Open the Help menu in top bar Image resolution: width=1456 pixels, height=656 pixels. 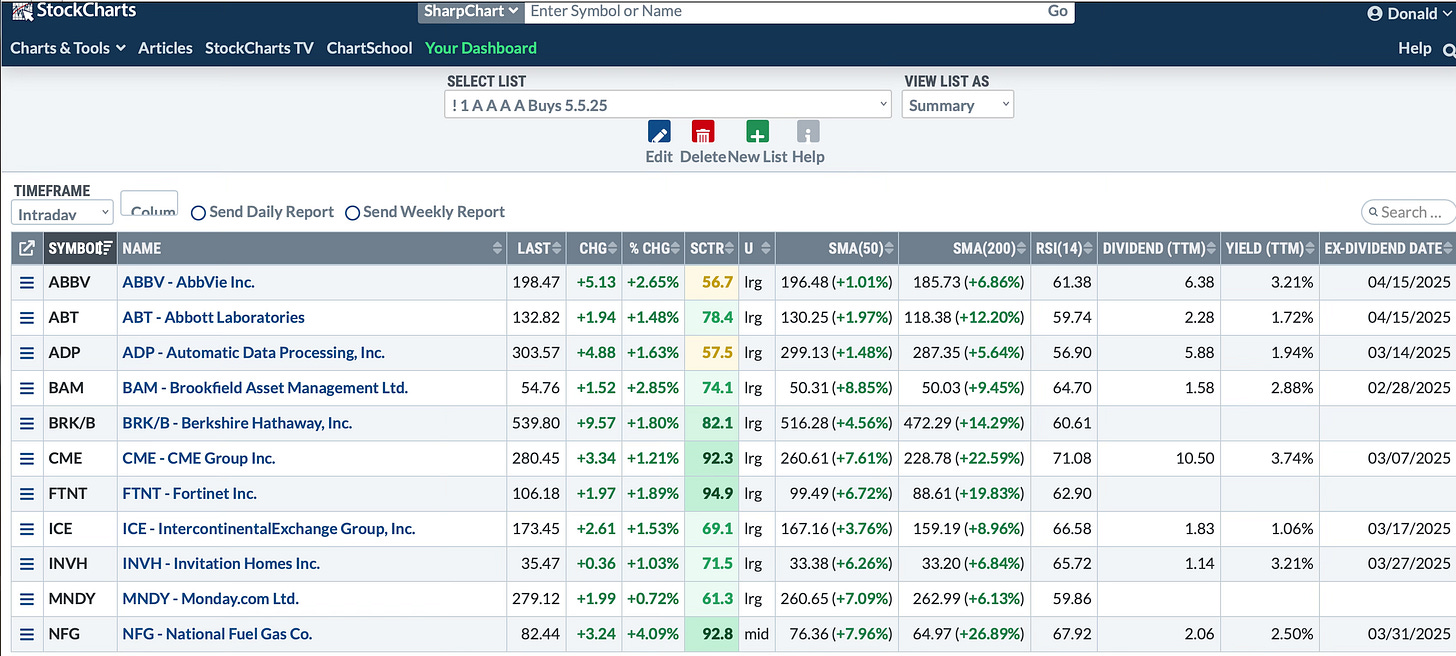pyautogui.click(x=1414, y=48)
